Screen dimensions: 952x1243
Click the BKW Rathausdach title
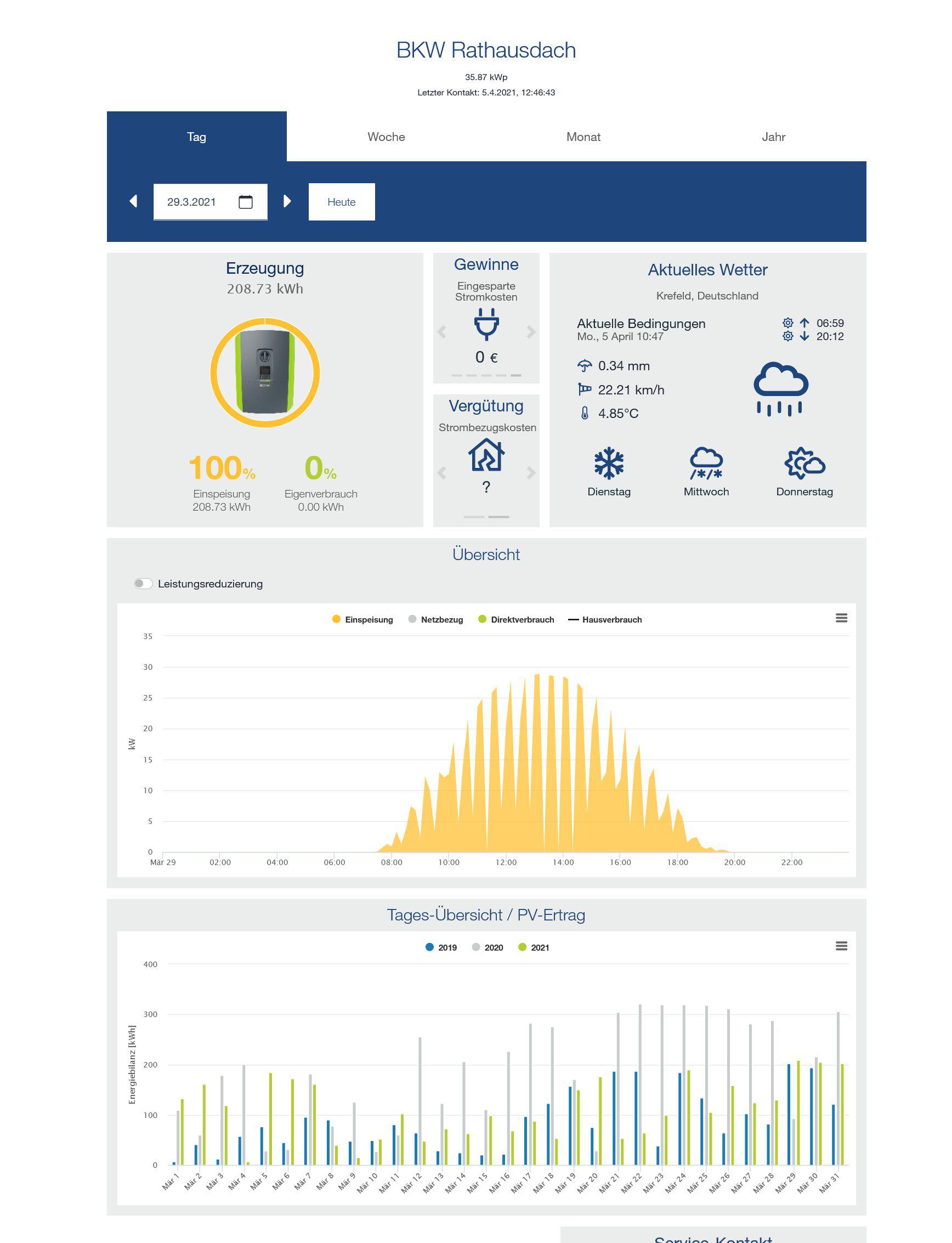pos(486,50)
